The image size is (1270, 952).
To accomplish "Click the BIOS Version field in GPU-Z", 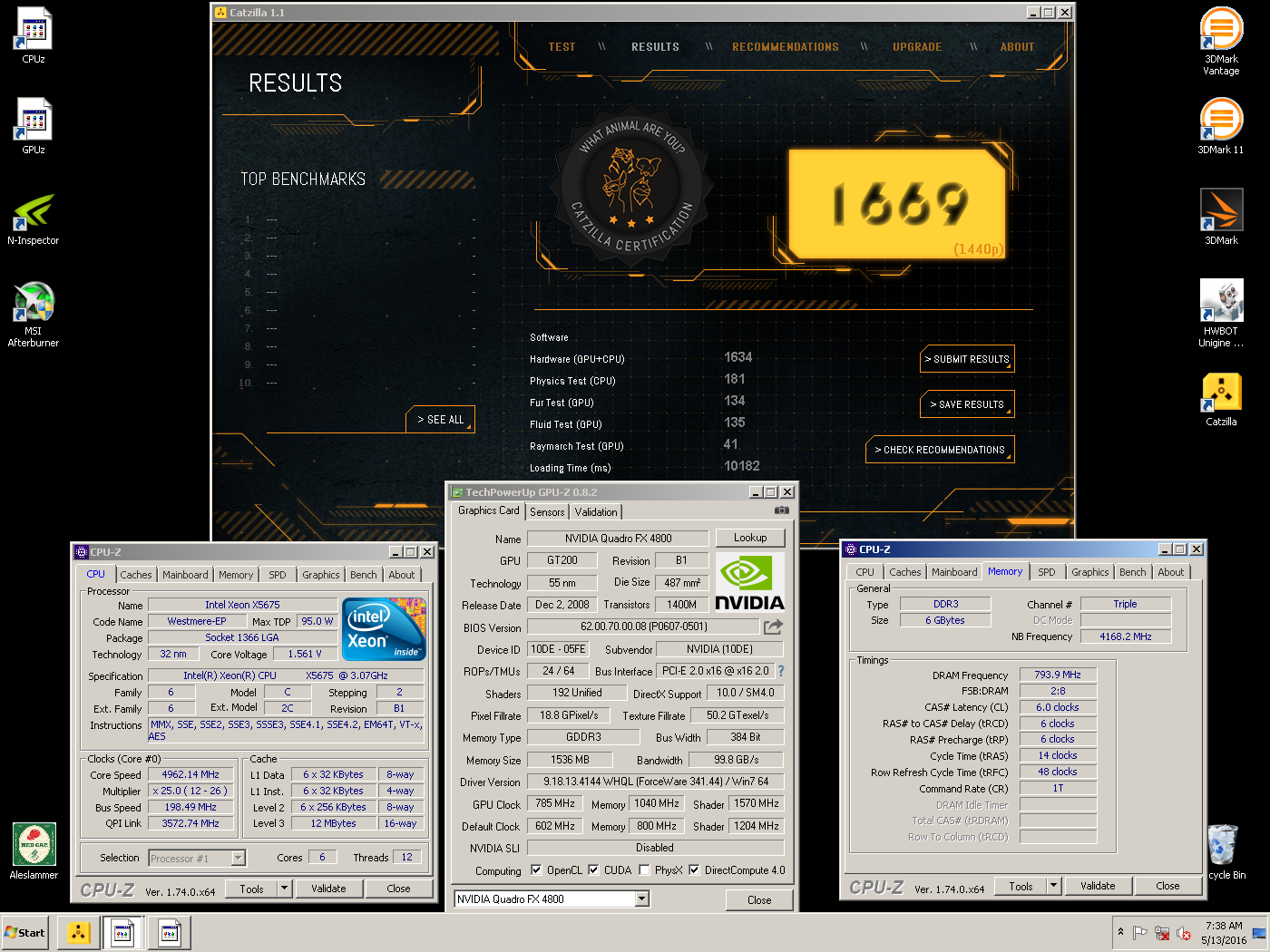I will point(643,627).
